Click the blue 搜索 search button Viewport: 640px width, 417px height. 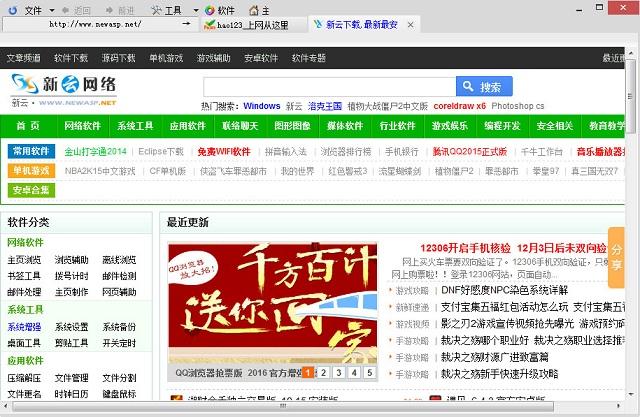pos(484,87)
